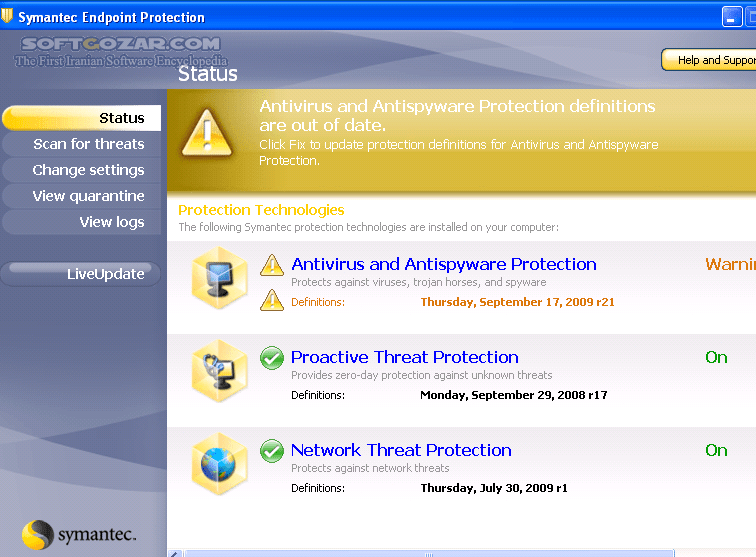Click the Antivirus Warning status text
The image size is (756, 557).
coord(730,264)
